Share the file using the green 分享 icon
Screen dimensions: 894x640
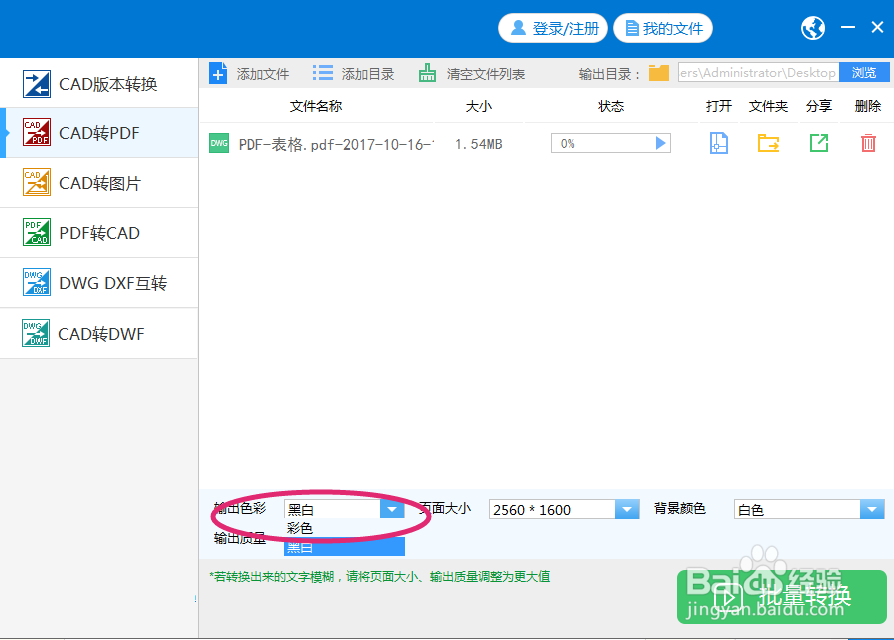point(818,143)
